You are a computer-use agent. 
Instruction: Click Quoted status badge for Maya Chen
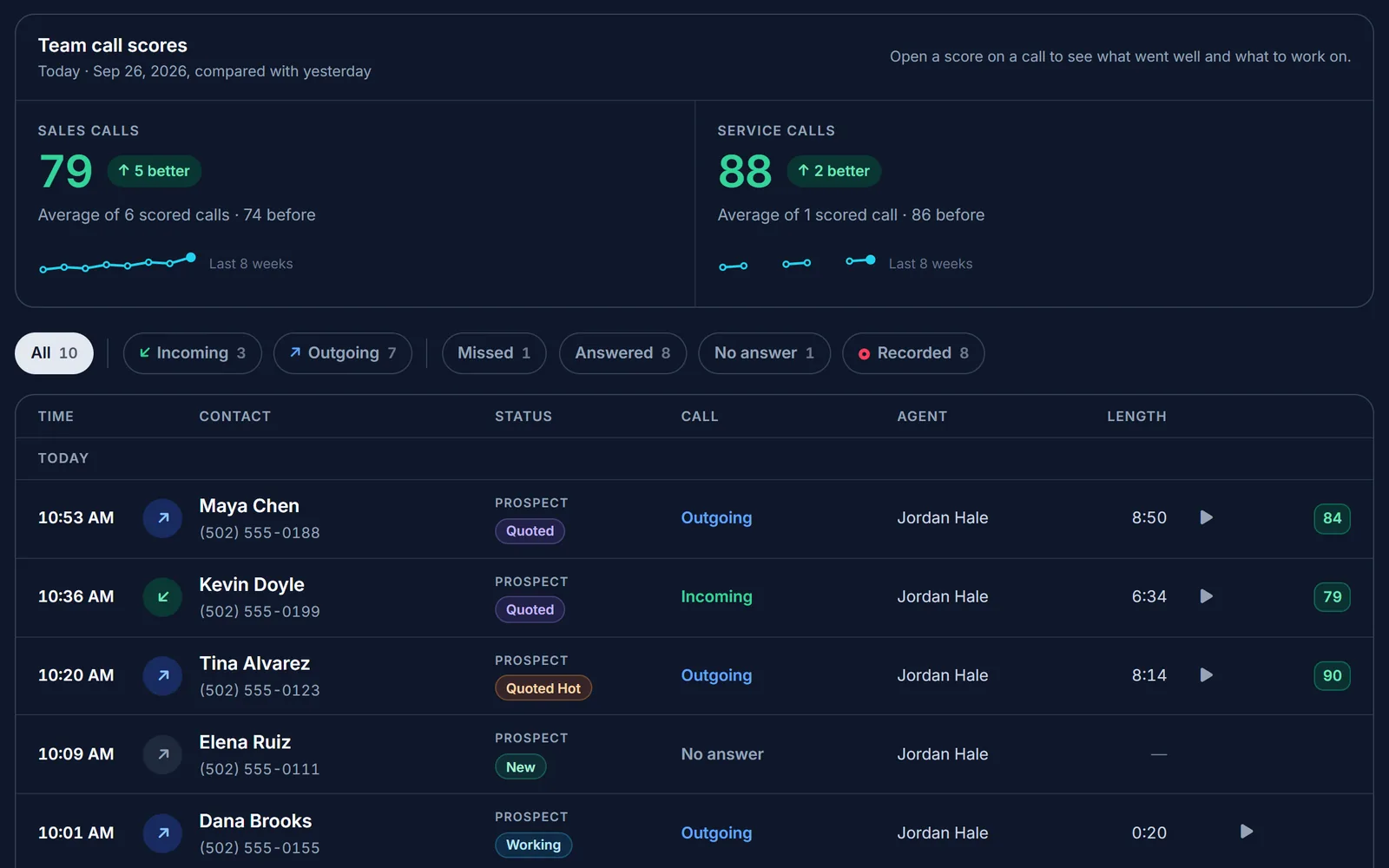point(530,531)
